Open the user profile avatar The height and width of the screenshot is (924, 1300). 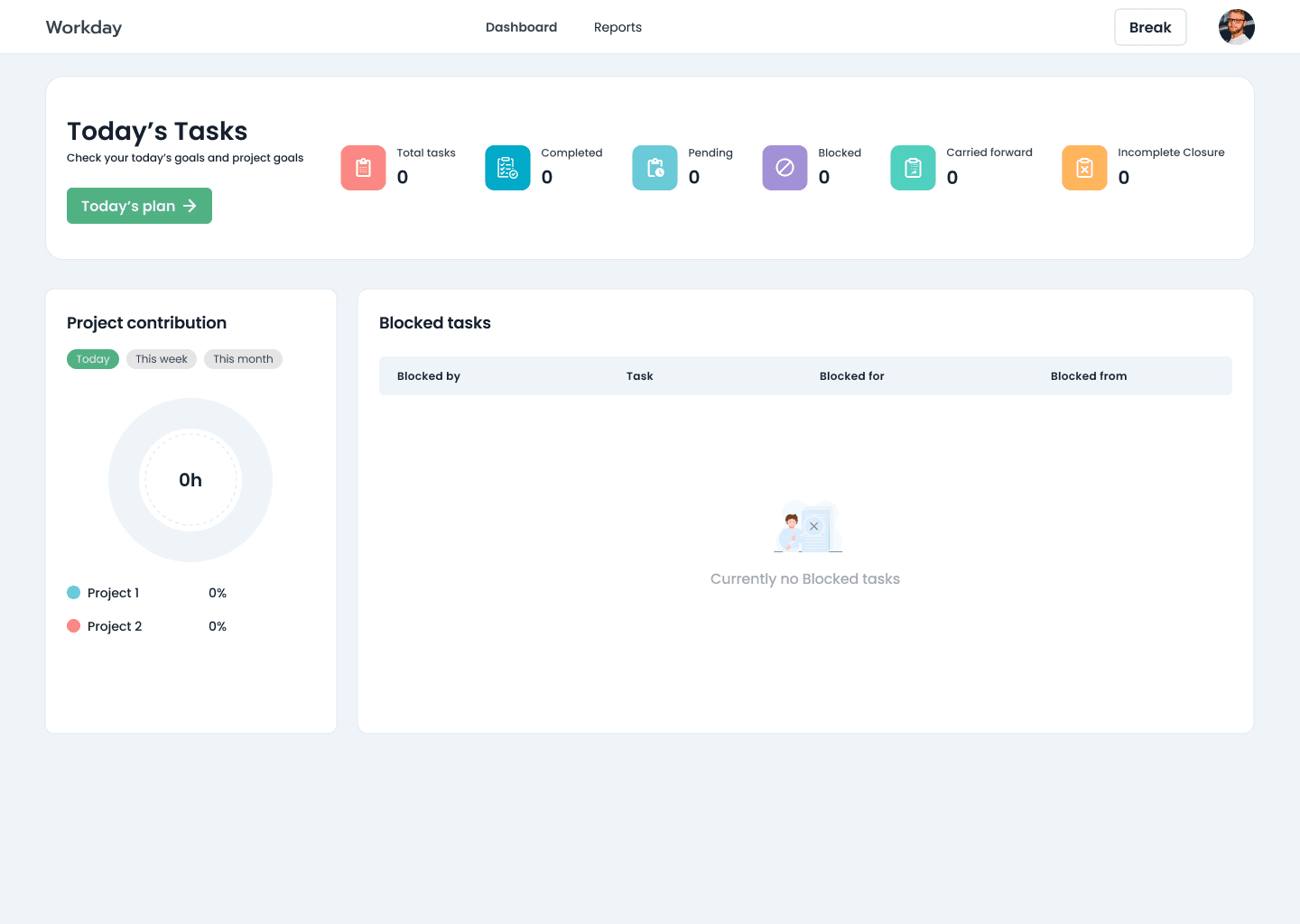[1236, 27]
